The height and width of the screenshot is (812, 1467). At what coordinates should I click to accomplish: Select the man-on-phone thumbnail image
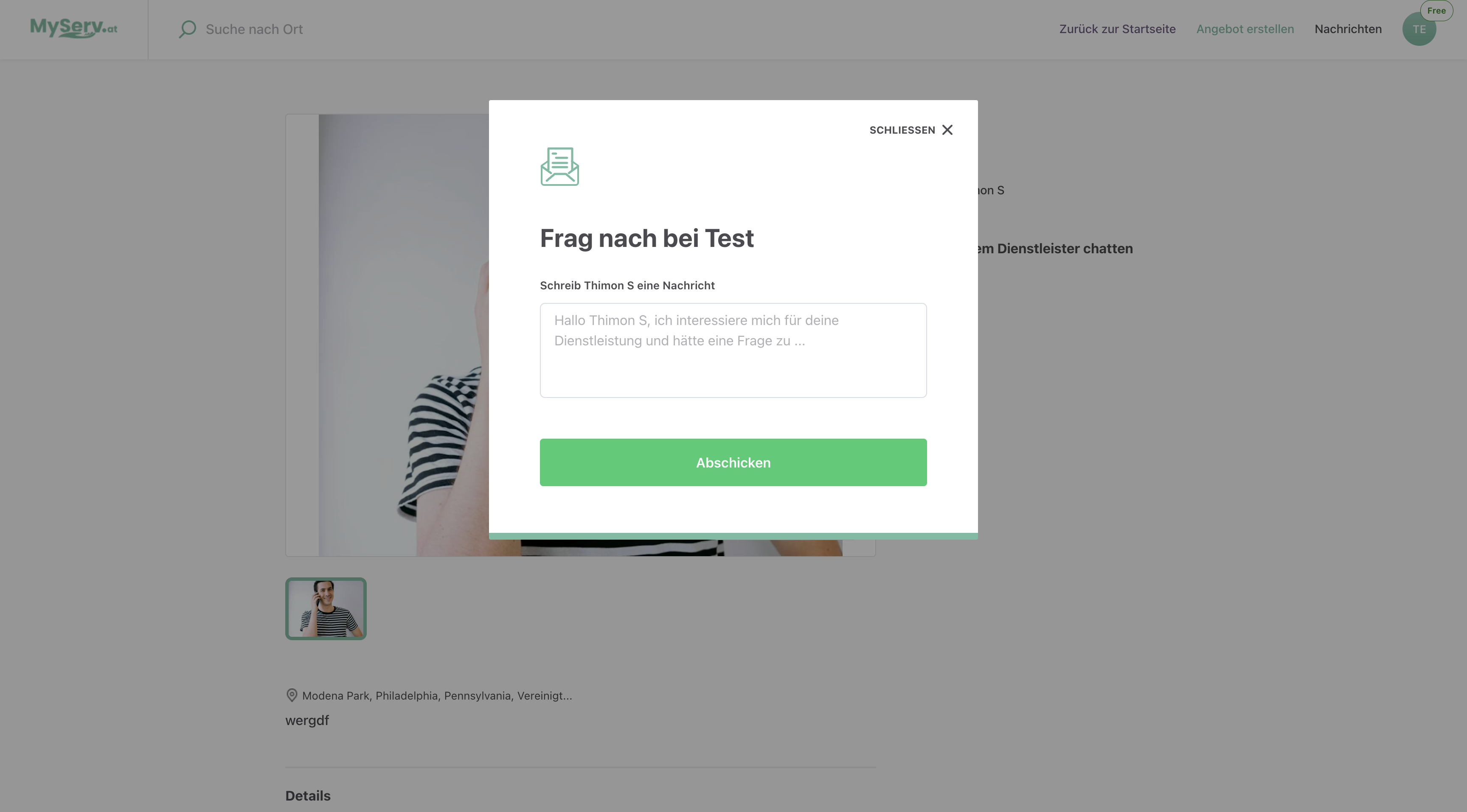(x=326, y=608)
